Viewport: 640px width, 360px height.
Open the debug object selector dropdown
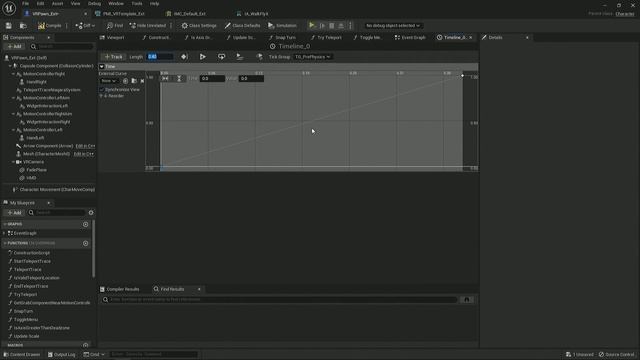(x=393, y=25)
